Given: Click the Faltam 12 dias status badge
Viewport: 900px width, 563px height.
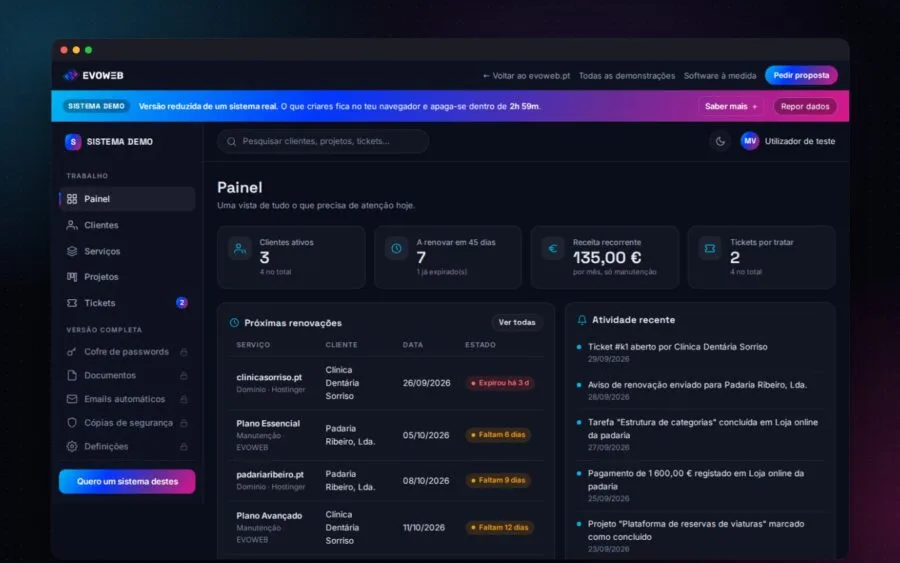Looking at the screenshot, I should pyautogui.click(x=499, y=527).
